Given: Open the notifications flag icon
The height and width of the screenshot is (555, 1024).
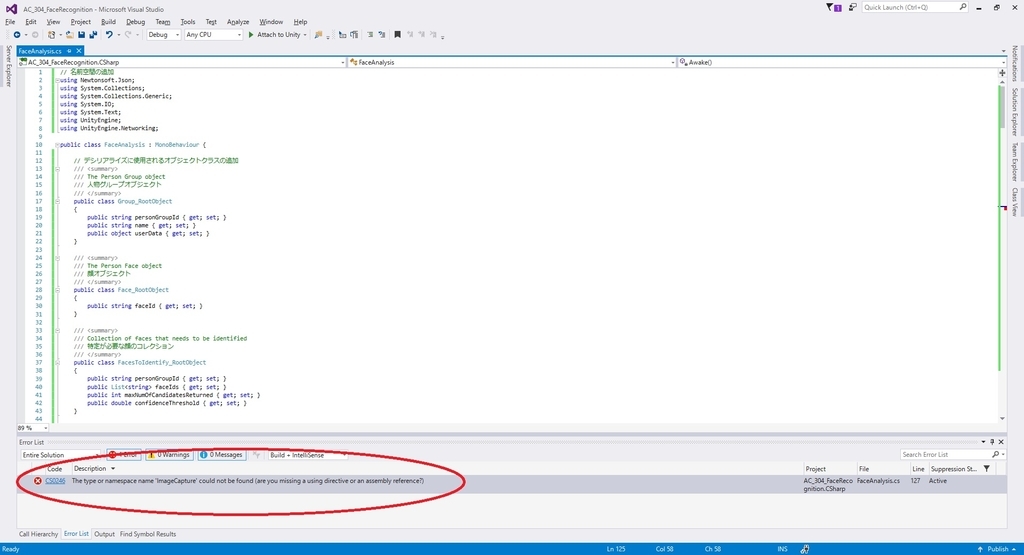Looking at the screenshot, I should click(x=833, y=7).
